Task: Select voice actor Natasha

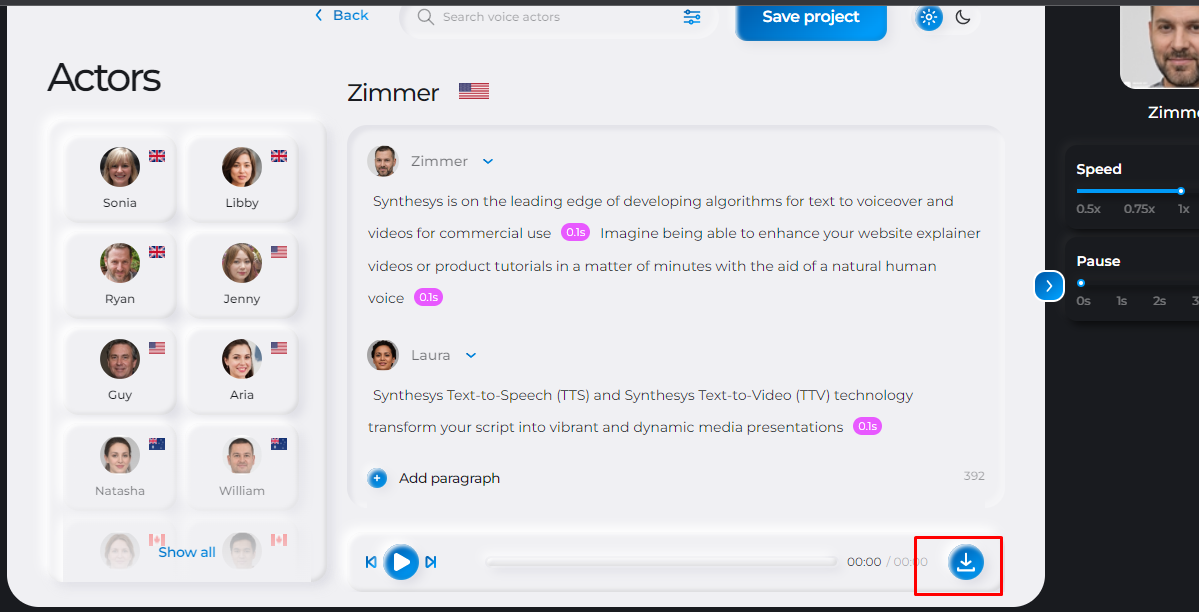Action: (x=120, y=467)
